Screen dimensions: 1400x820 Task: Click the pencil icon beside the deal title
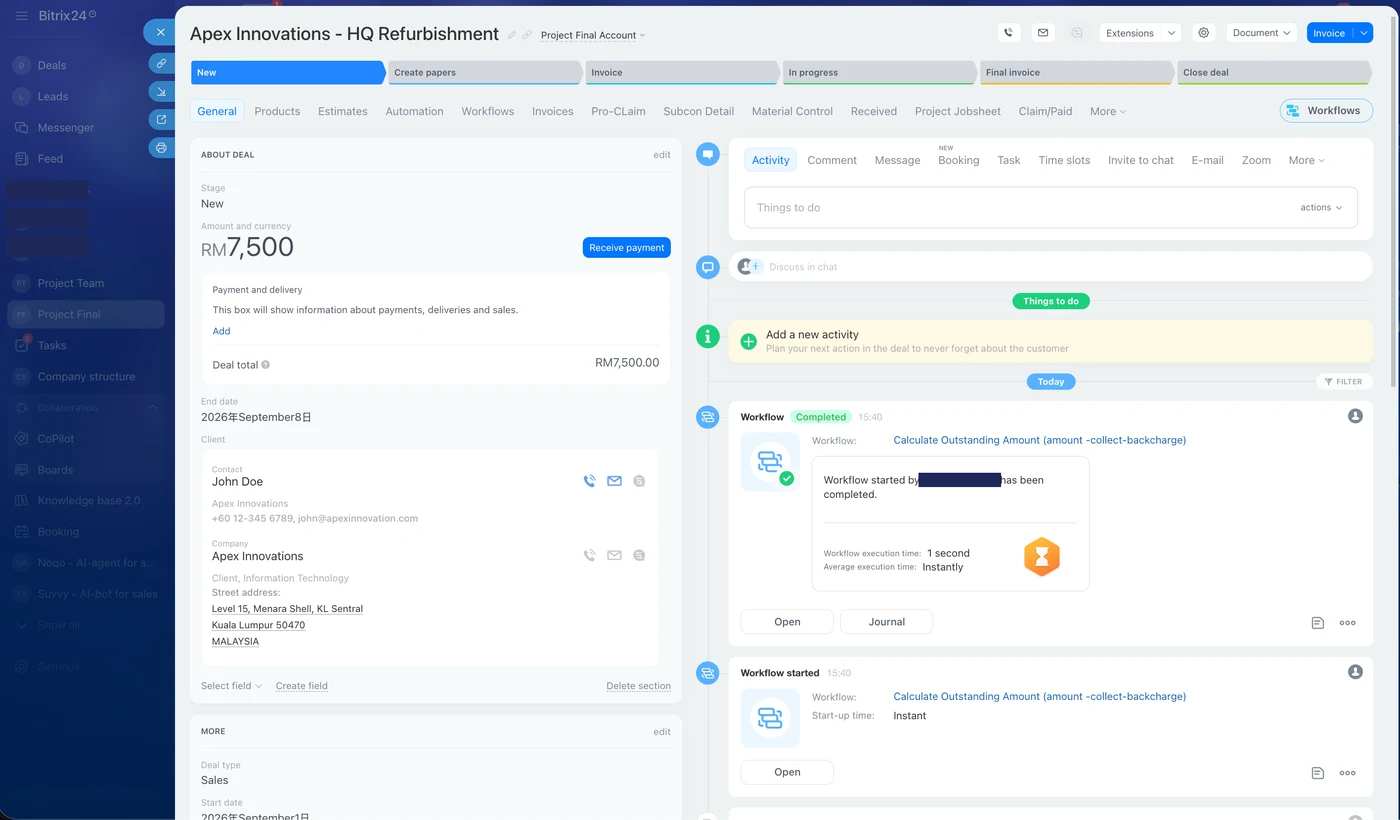click(x=512, y=35)
